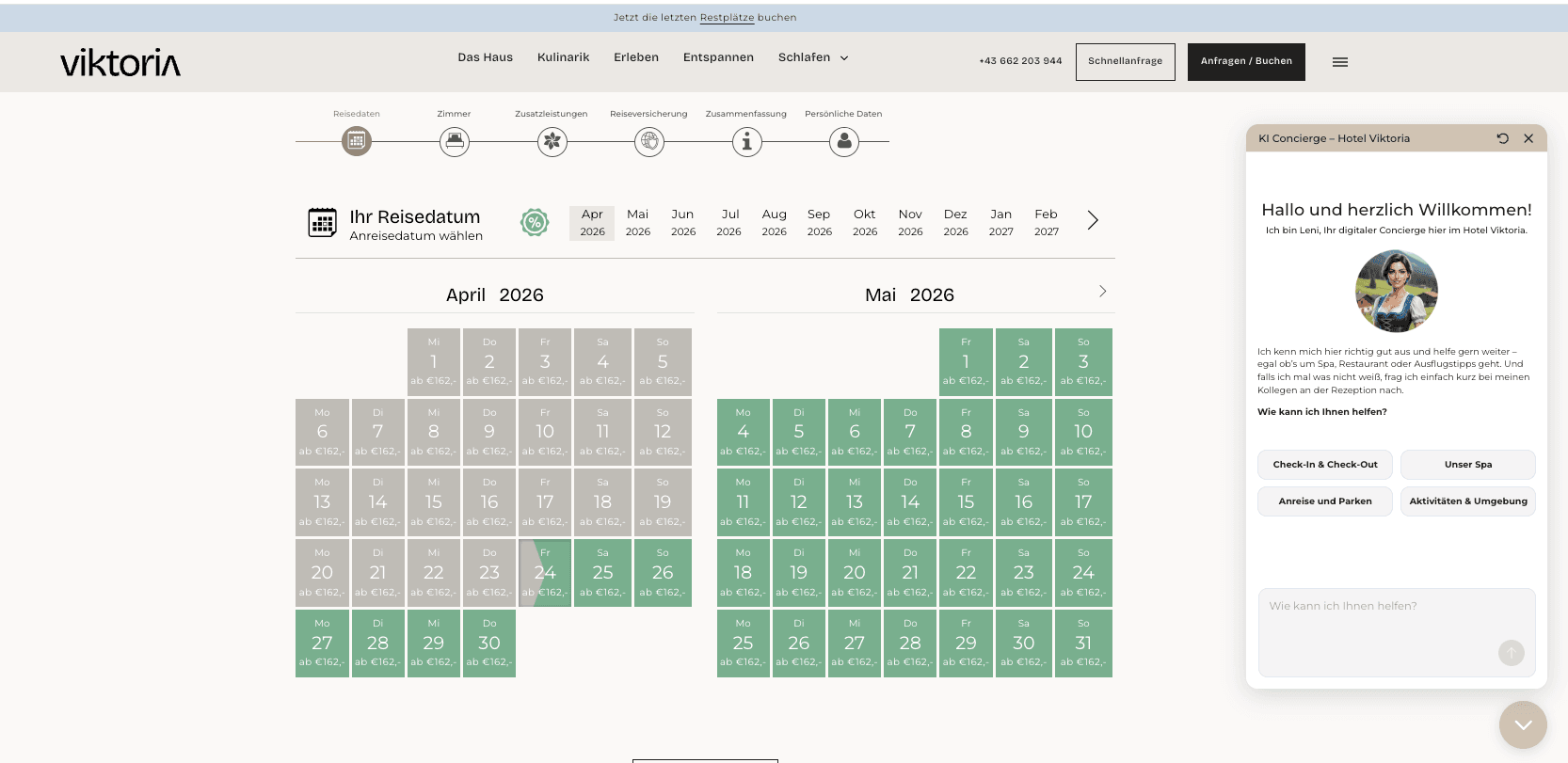Image resolution: width=1568 pixels, height=763 pixels.
Task: Open the Persönliche Daten person icon
Action: point(844,141)
